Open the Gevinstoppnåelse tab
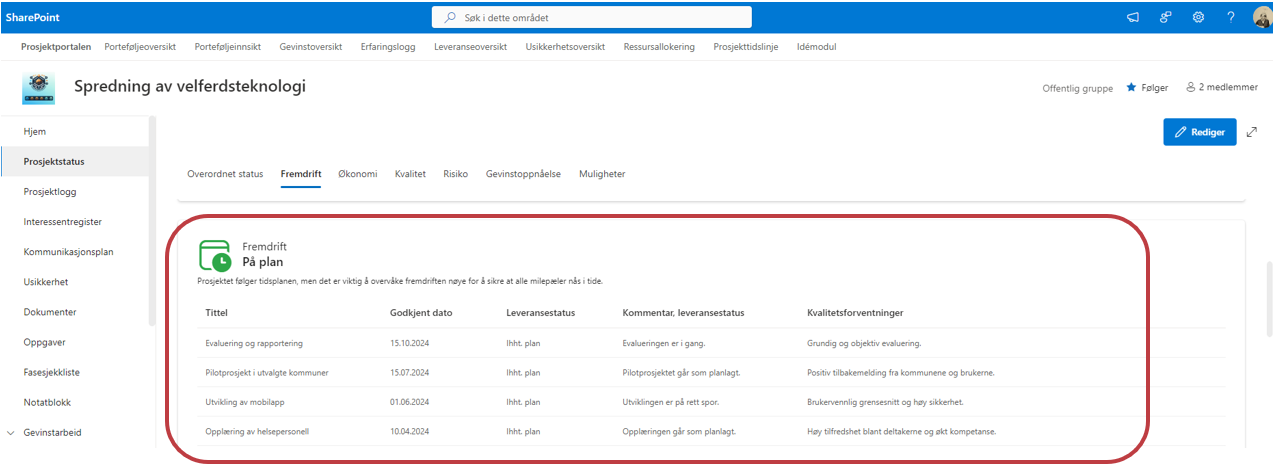Viewport: 1273px width, 472px height. [523, 174]
